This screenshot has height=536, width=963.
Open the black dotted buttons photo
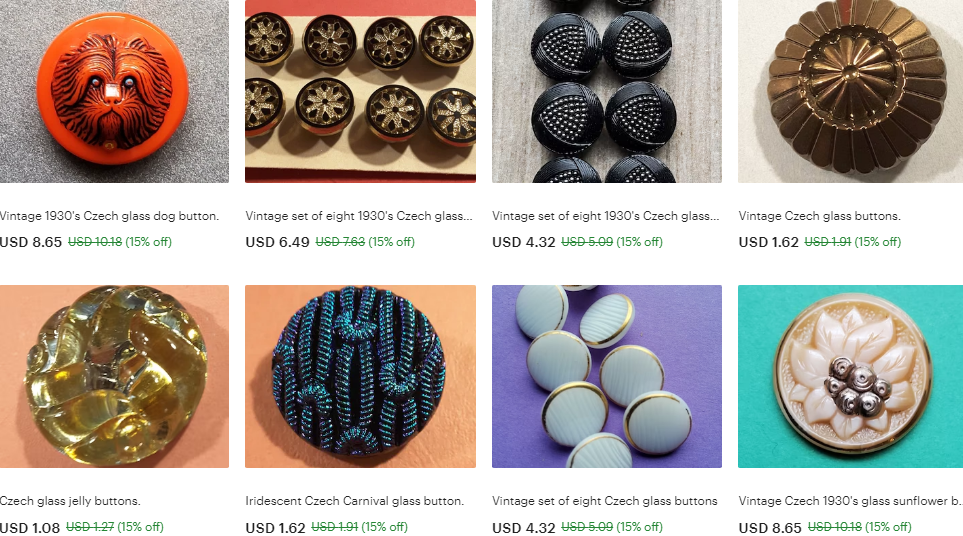pyautogui.click(x=607, y=91)
